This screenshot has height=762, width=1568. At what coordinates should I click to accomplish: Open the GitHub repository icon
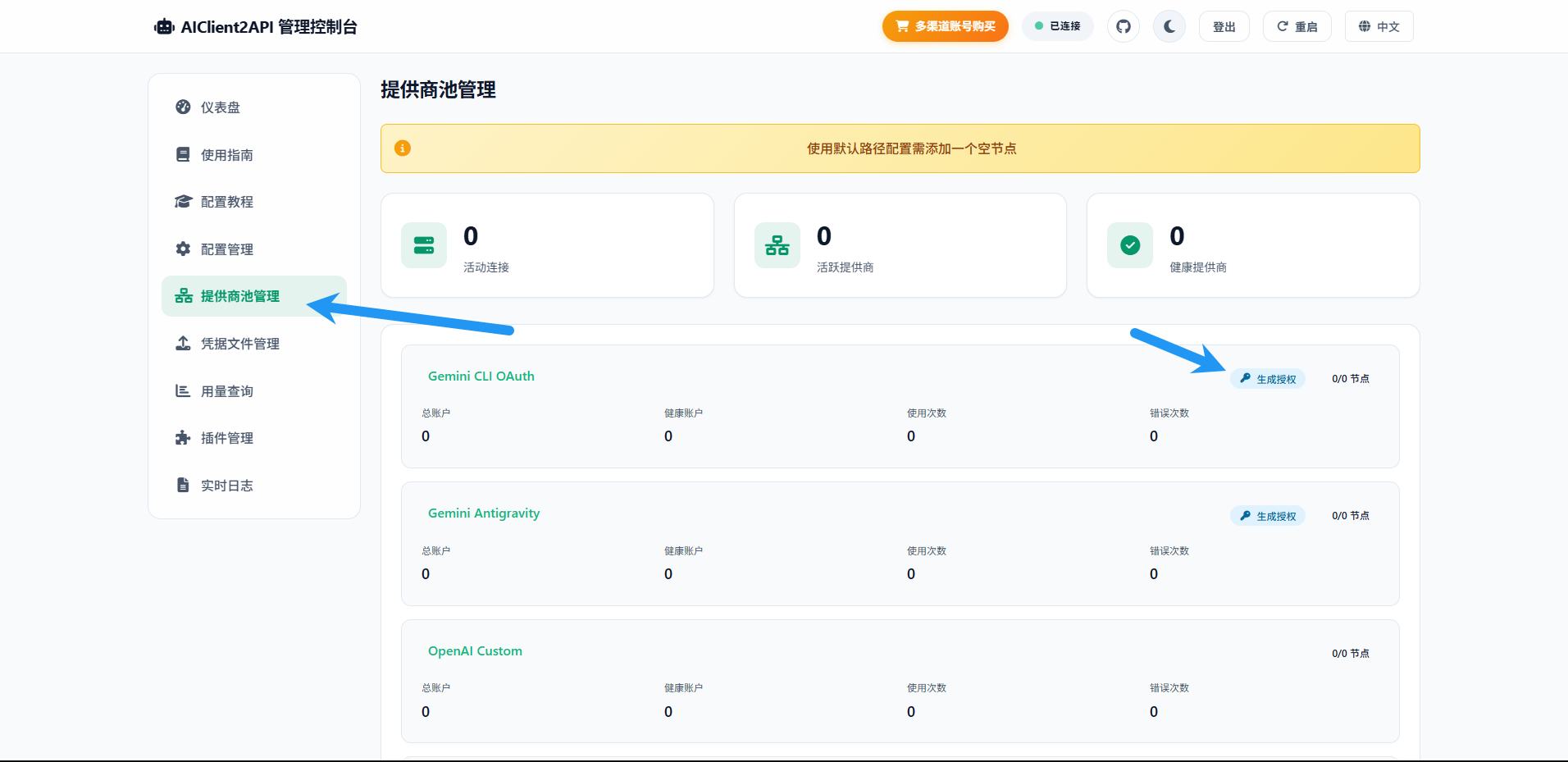pyautogui.click(x=1123, y=26)
